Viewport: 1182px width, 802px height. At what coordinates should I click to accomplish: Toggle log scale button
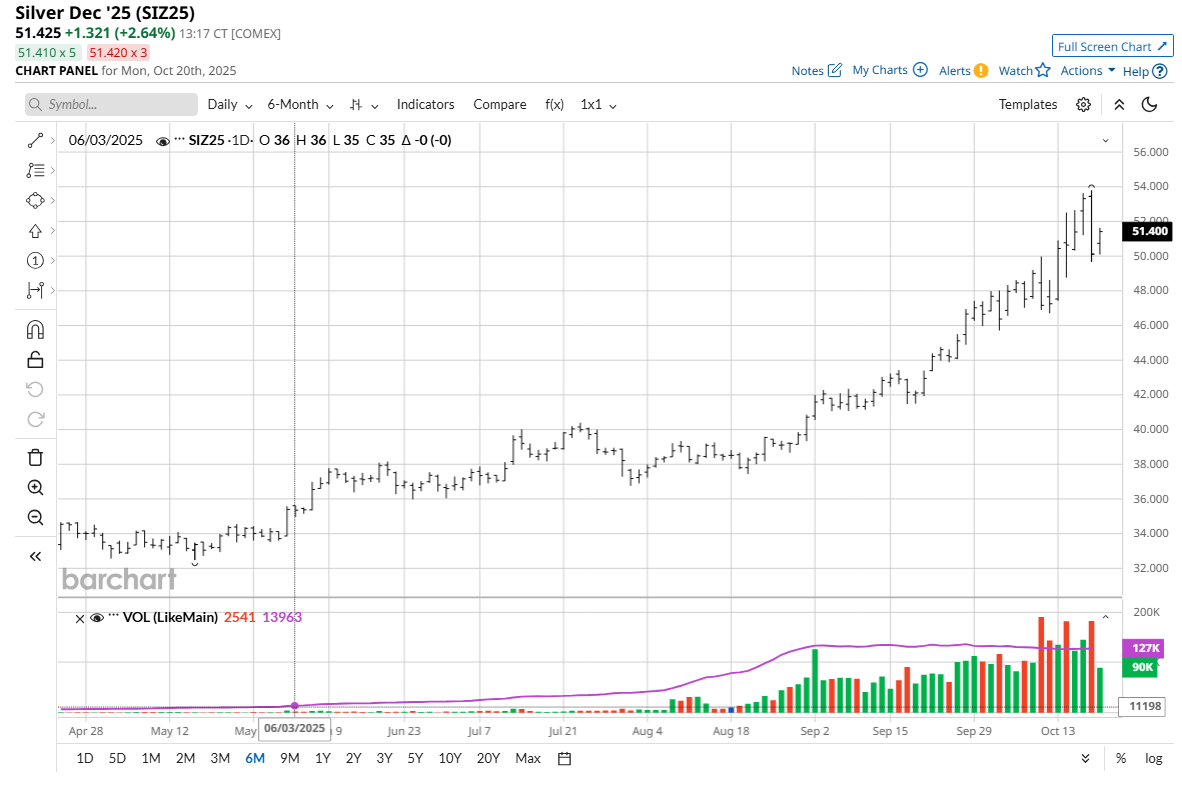point(1153,758)
